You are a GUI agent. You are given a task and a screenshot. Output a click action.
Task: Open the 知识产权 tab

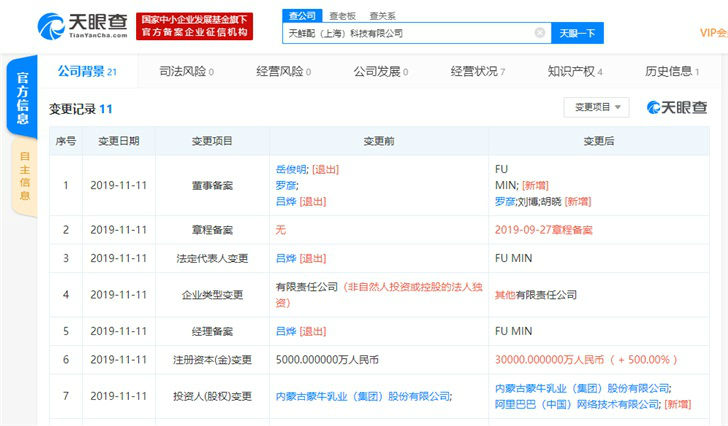pos(574,72)
